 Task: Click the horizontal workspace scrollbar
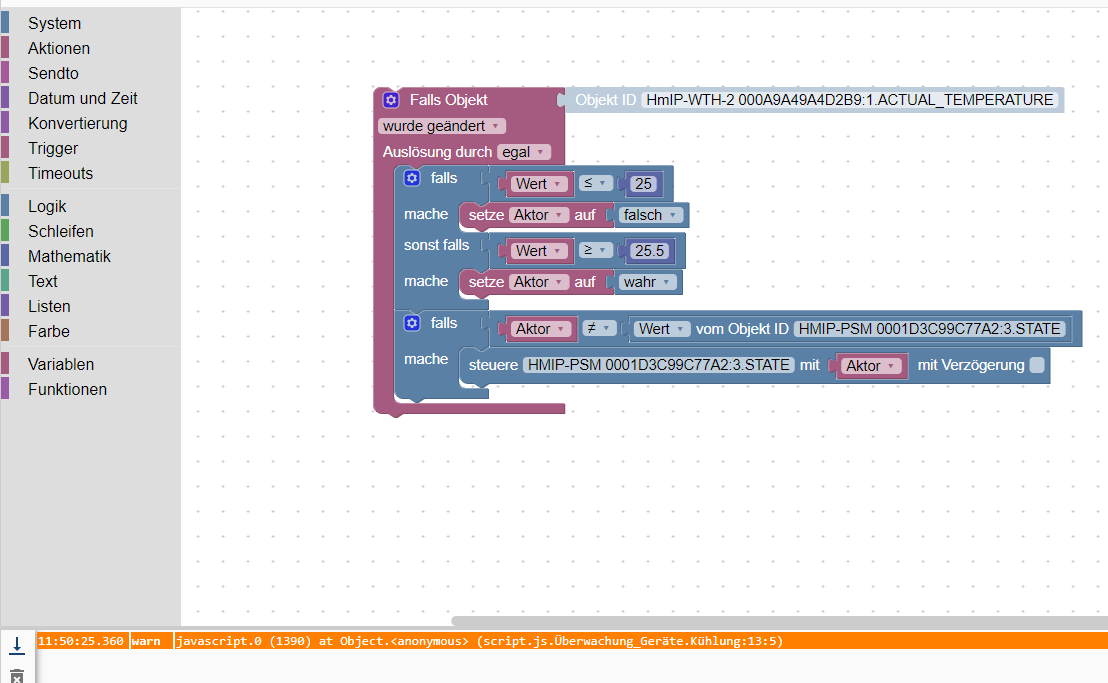pyautogui.click(x=779, y=621)
